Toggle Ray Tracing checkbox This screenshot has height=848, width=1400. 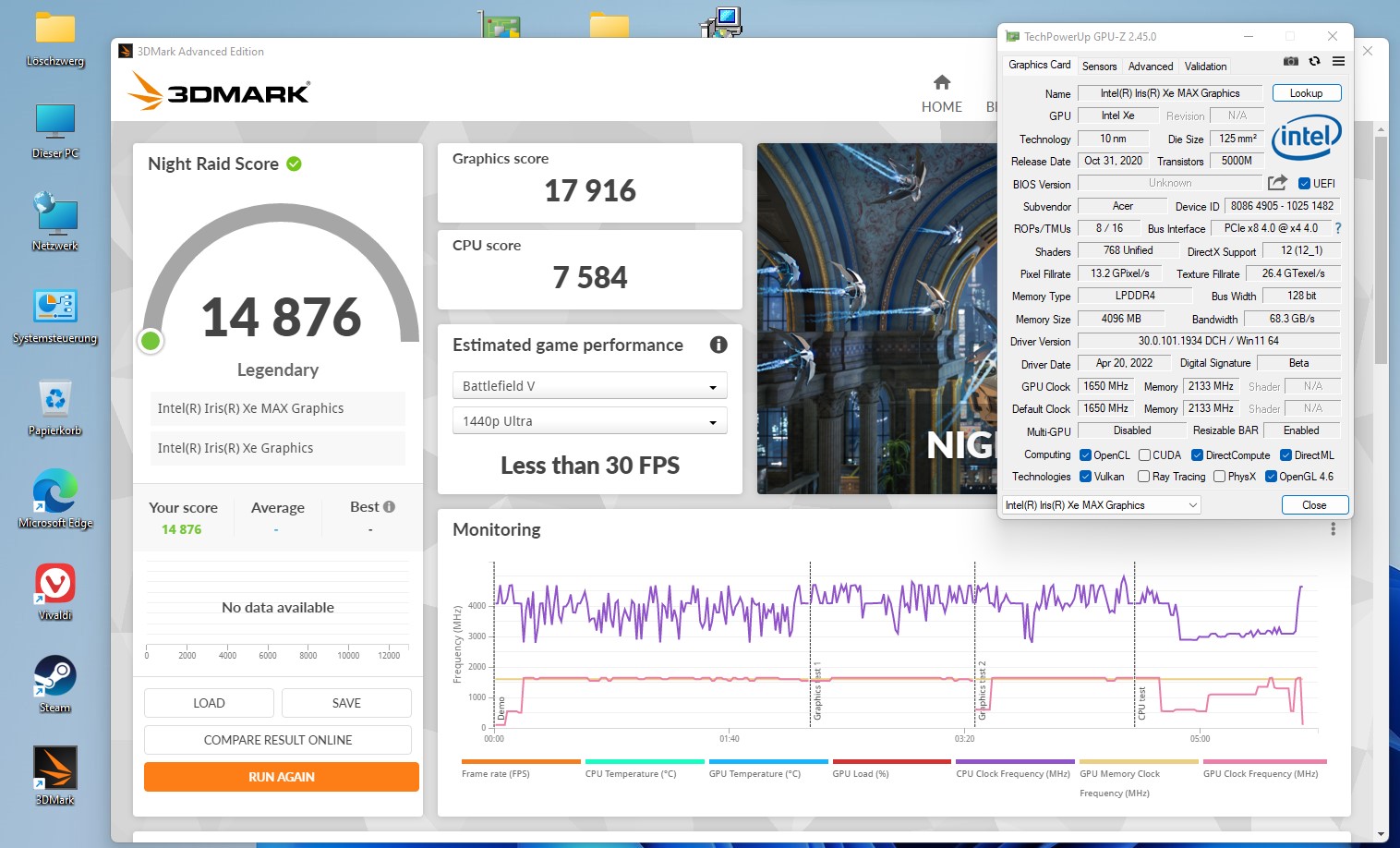(1143, 477)
